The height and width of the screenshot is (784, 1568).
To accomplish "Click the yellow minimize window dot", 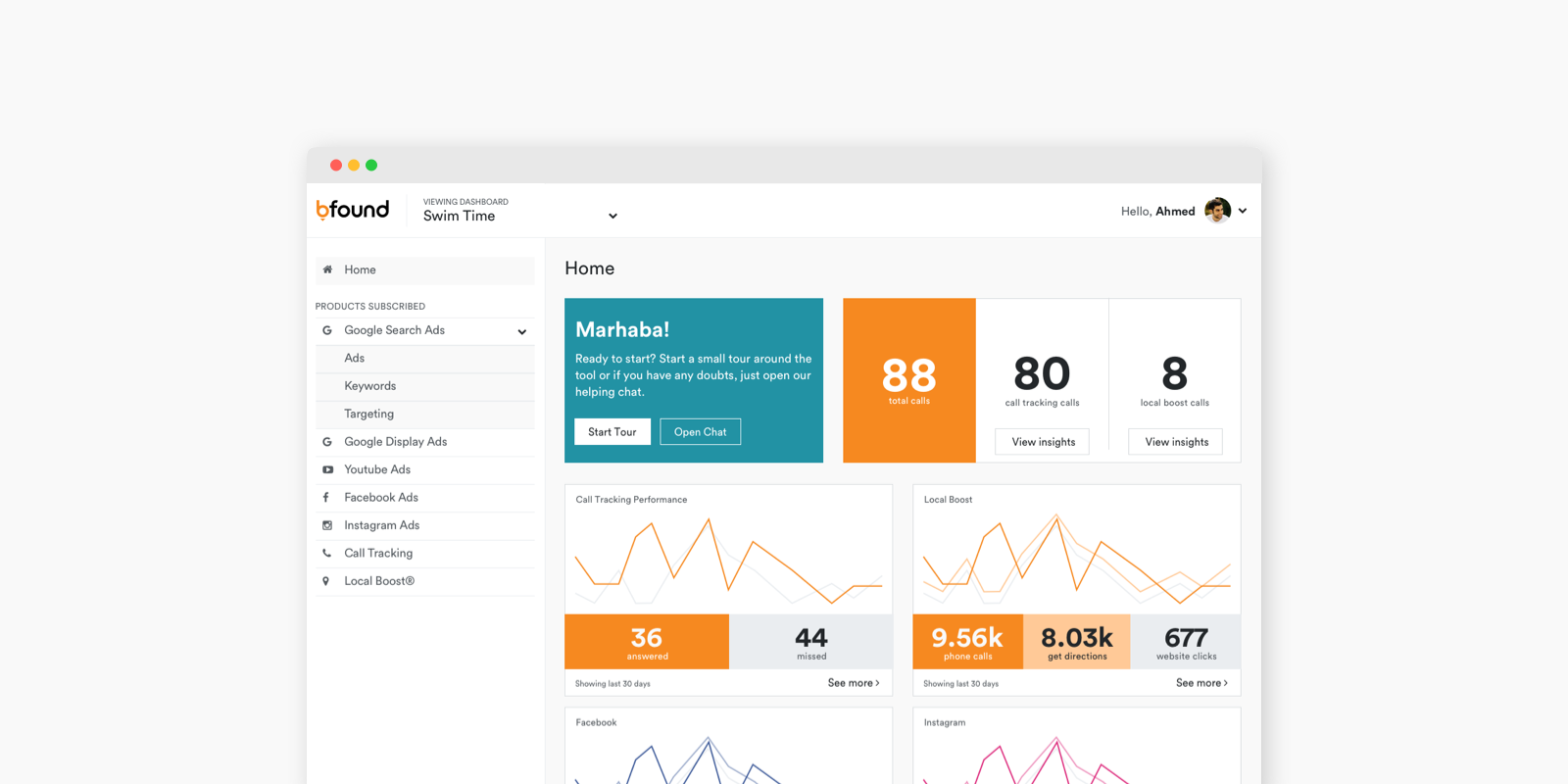I will tap(354, 166).
